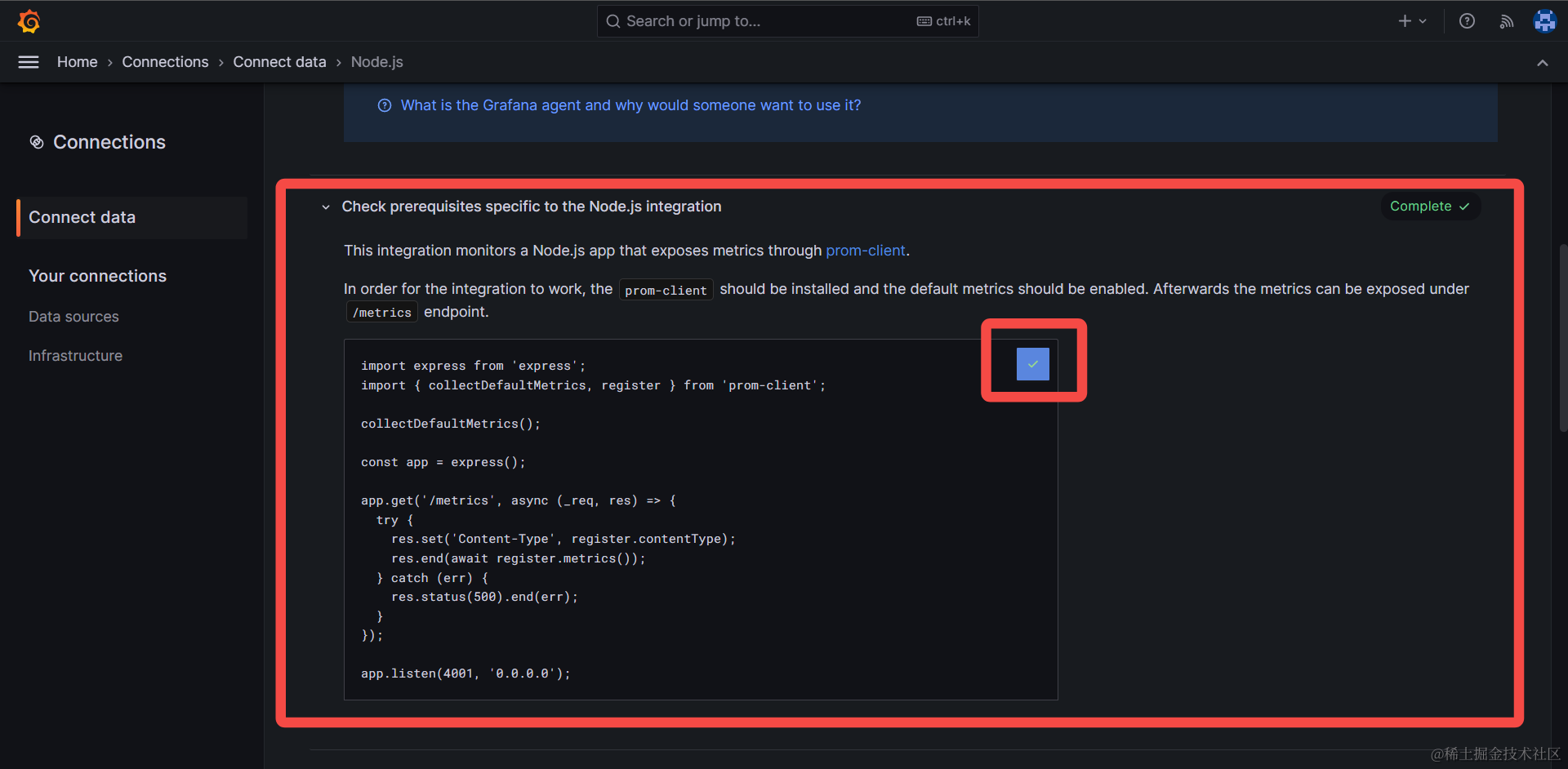This screenshot has width=1568, height=769.
Task: Click the Complete status badge
Action: [x=1429, y=207]
